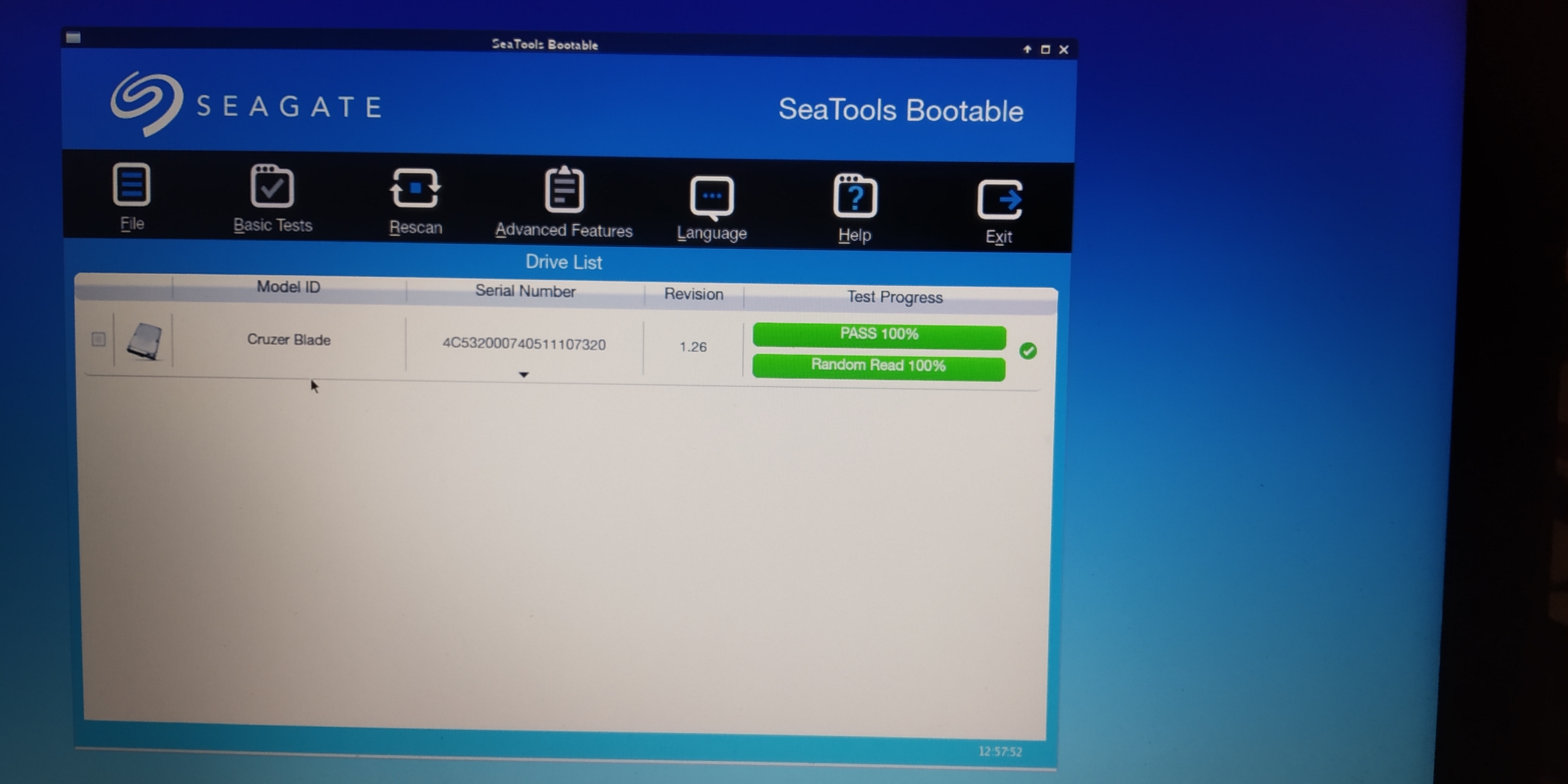
Task: Open the Language speech bubble icon
Action: (711, 197)
